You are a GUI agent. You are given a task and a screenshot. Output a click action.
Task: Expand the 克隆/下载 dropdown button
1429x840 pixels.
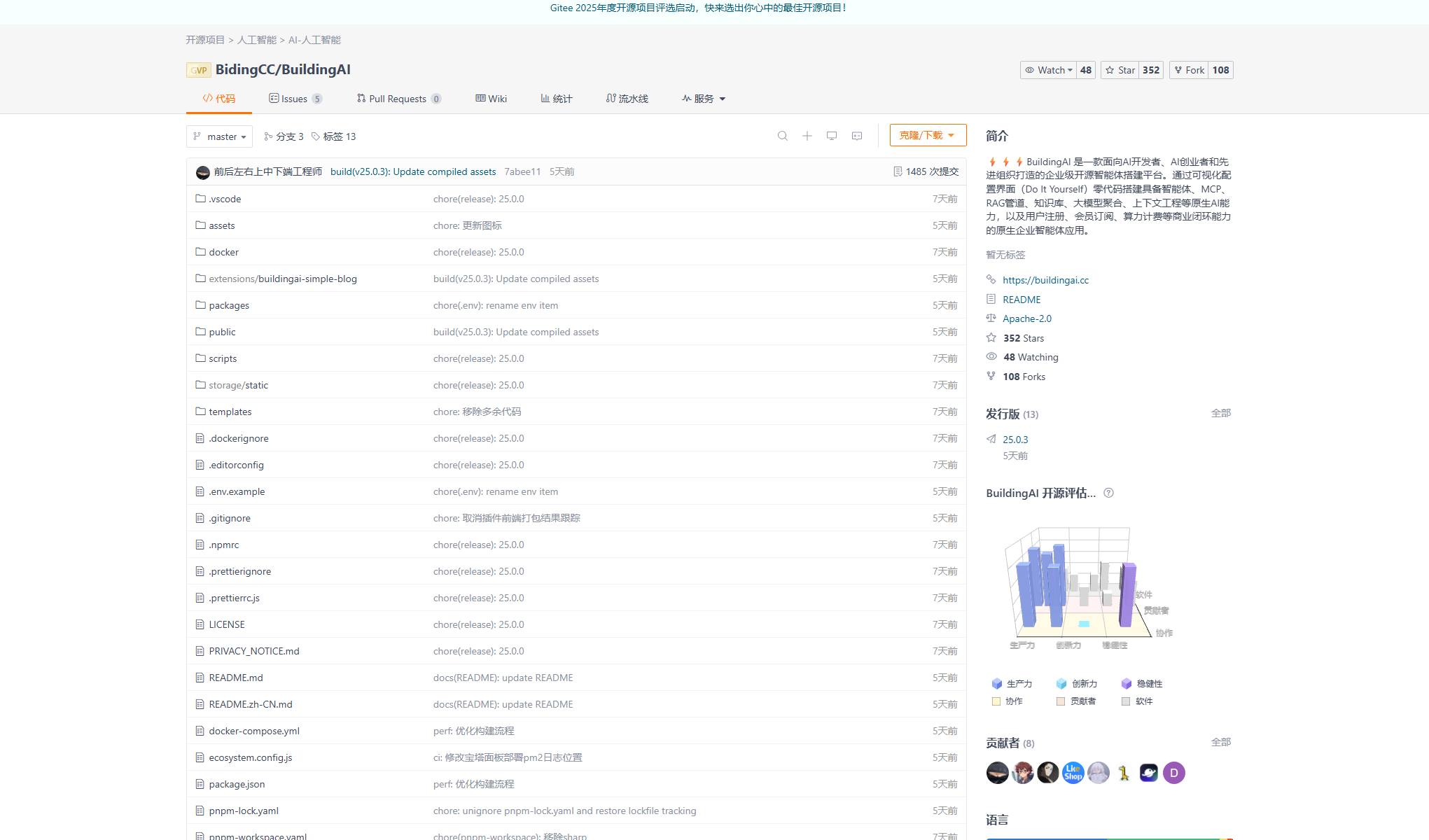(927, 135)
